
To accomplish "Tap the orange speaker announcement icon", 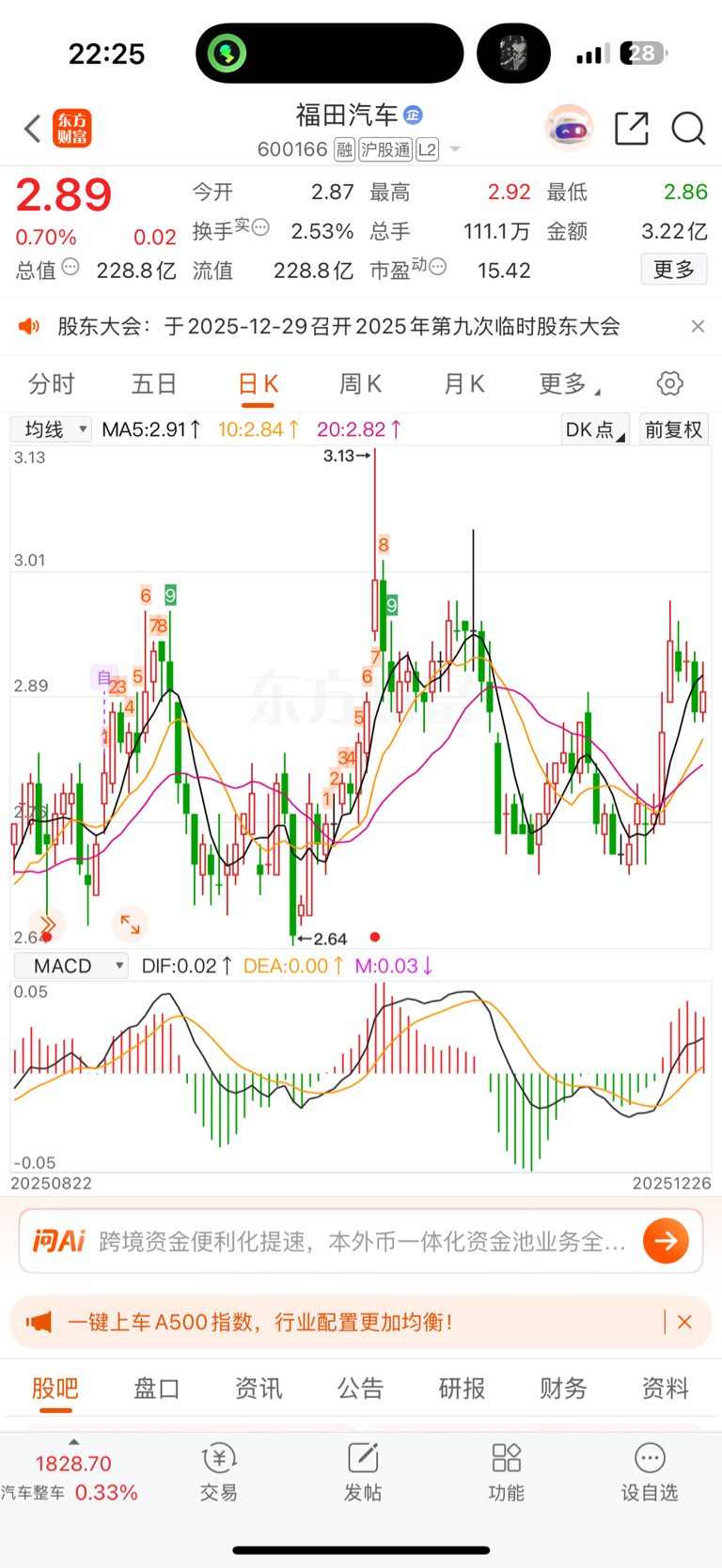I will (29, 326).
